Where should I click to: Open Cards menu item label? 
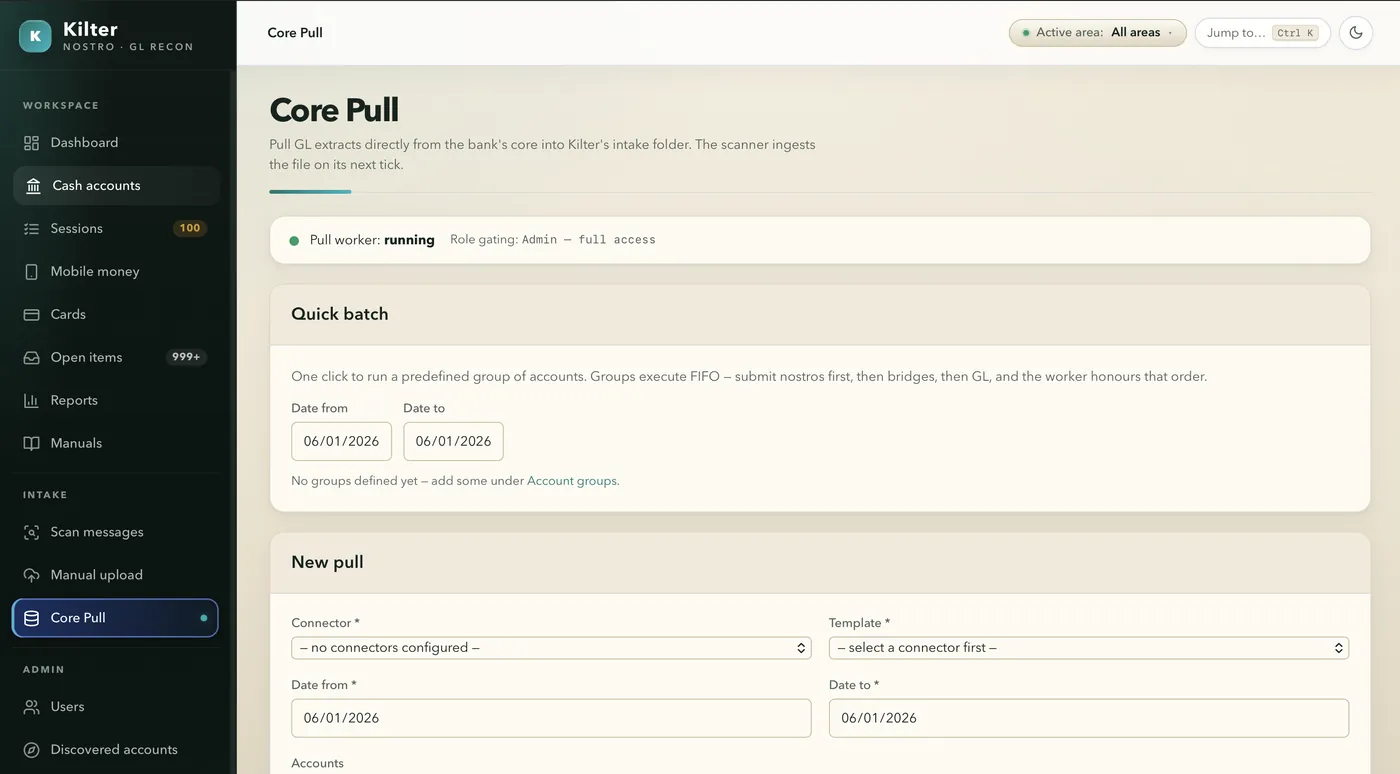coord(68,315)
